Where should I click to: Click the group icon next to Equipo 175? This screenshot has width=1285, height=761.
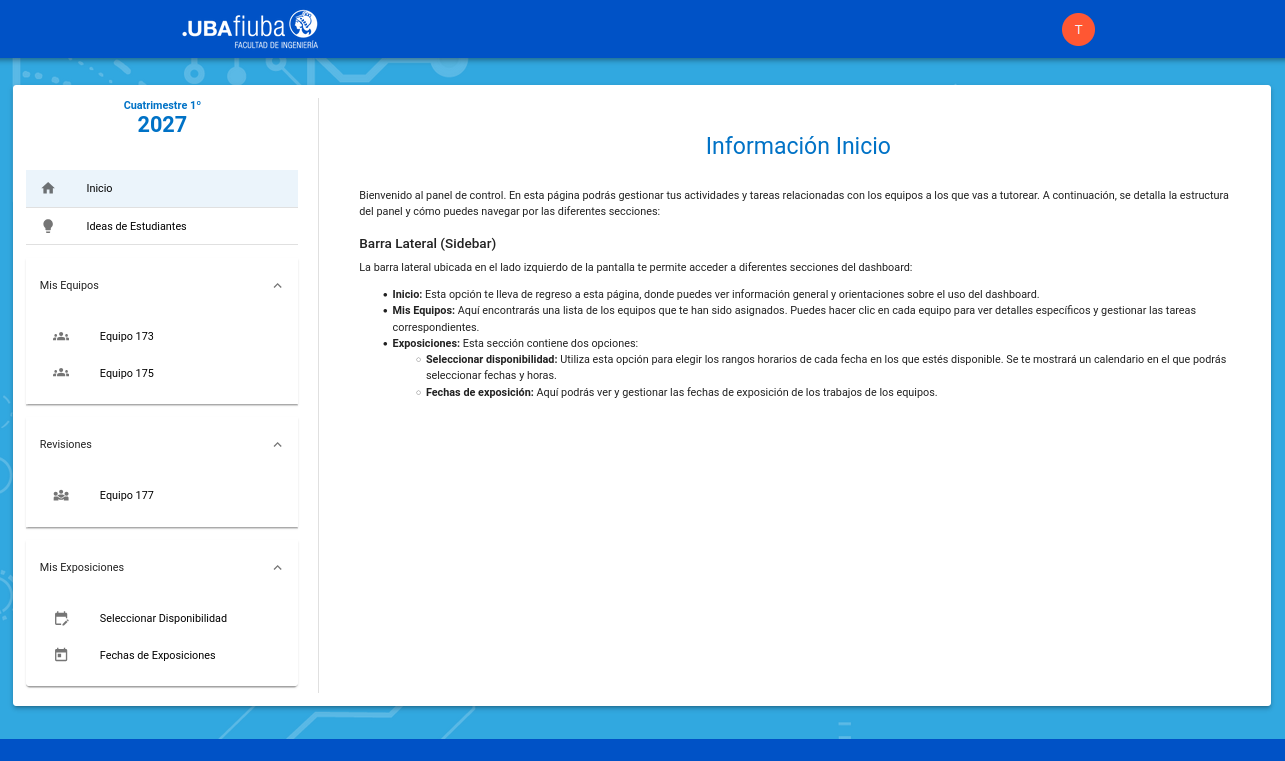click(x=61, y=373)
